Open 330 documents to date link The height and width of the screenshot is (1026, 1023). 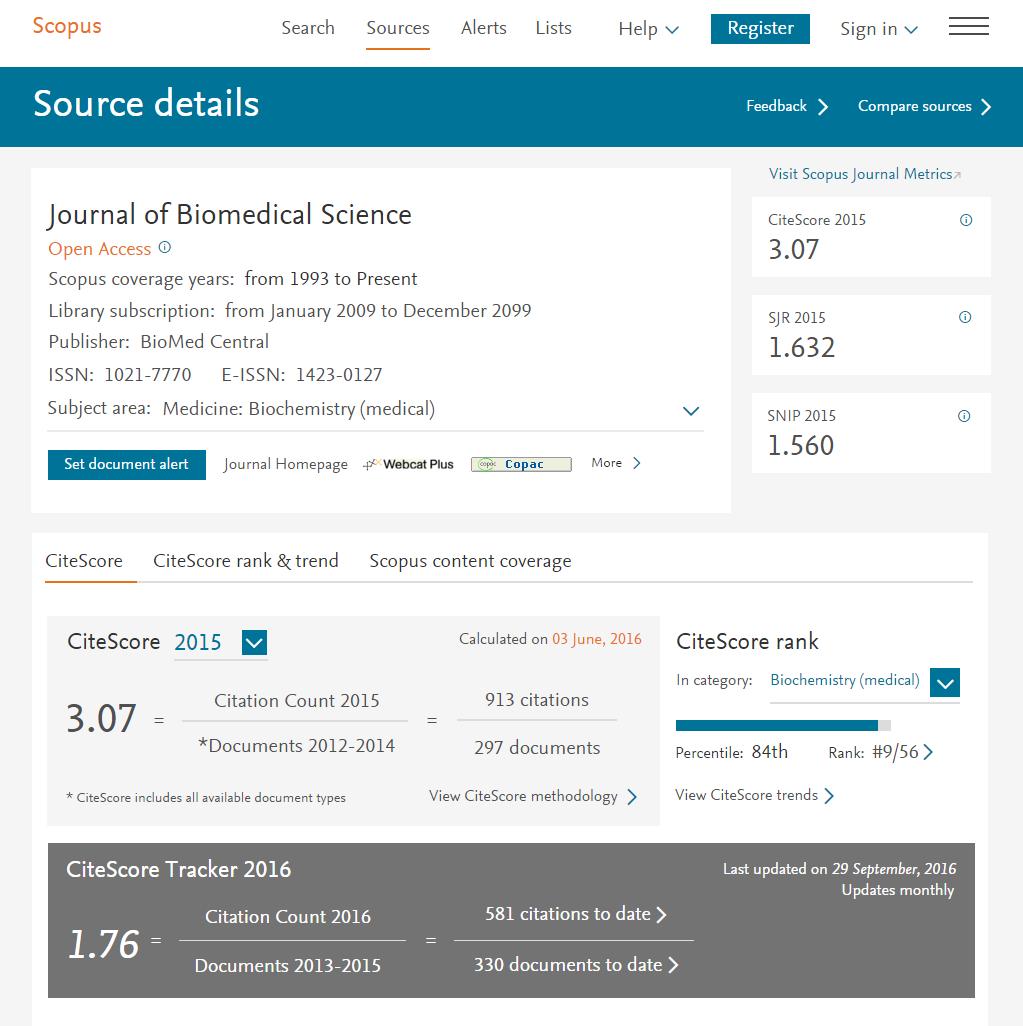pyautogui.click(x=576, y=964)
